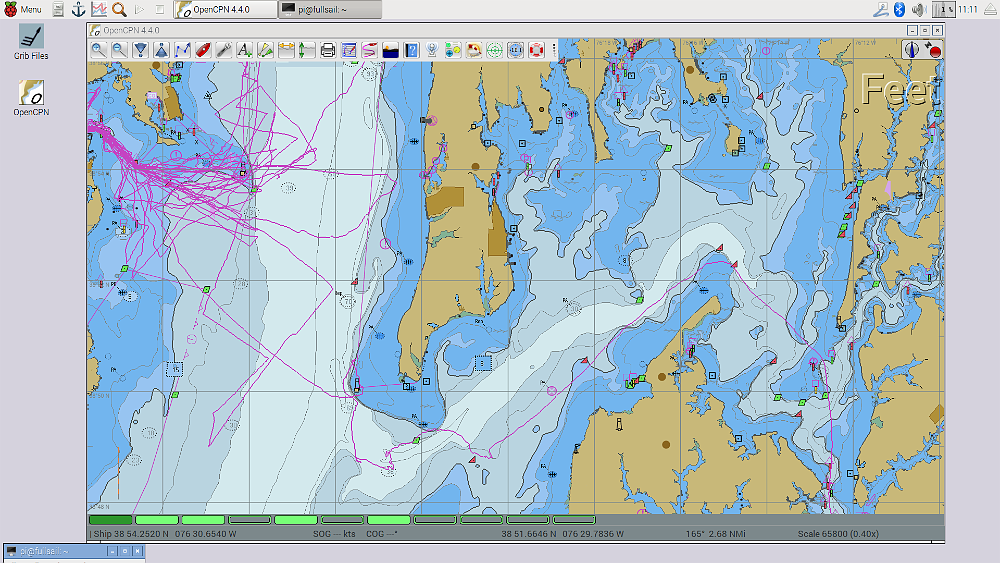Click the Zoom In magnifier tool

click(x=98, y=49)
